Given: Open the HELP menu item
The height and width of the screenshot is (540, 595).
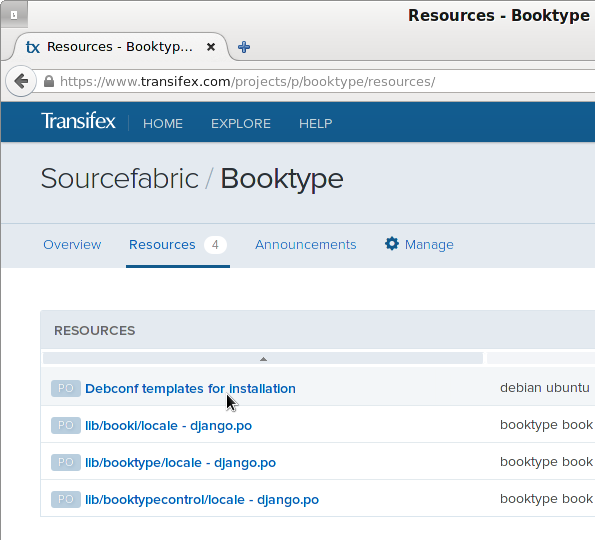Looking at the screenshot, I should tap(315, 124).
